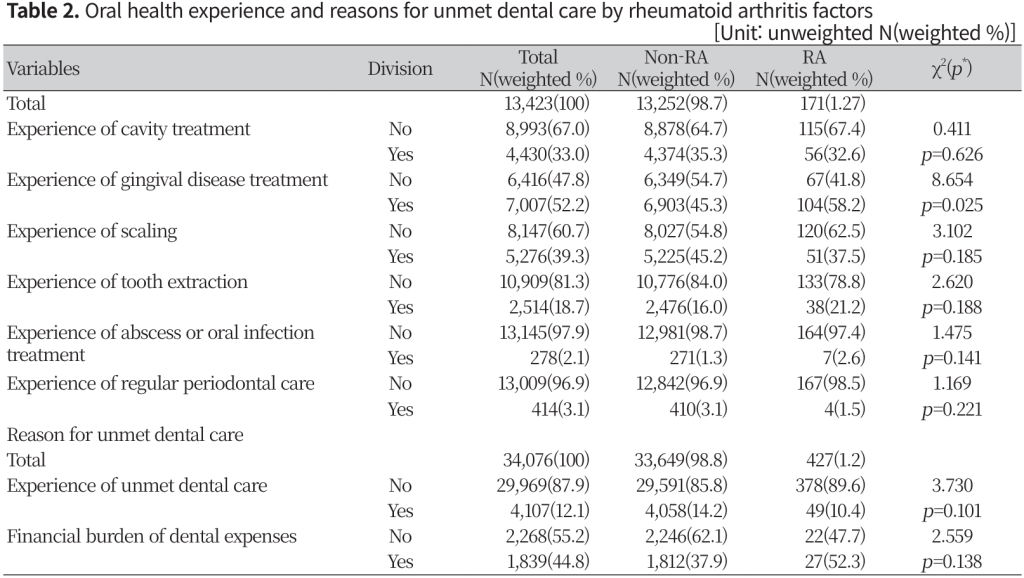Click the "Financial burden of dental expenses" label

coord(151,537)
